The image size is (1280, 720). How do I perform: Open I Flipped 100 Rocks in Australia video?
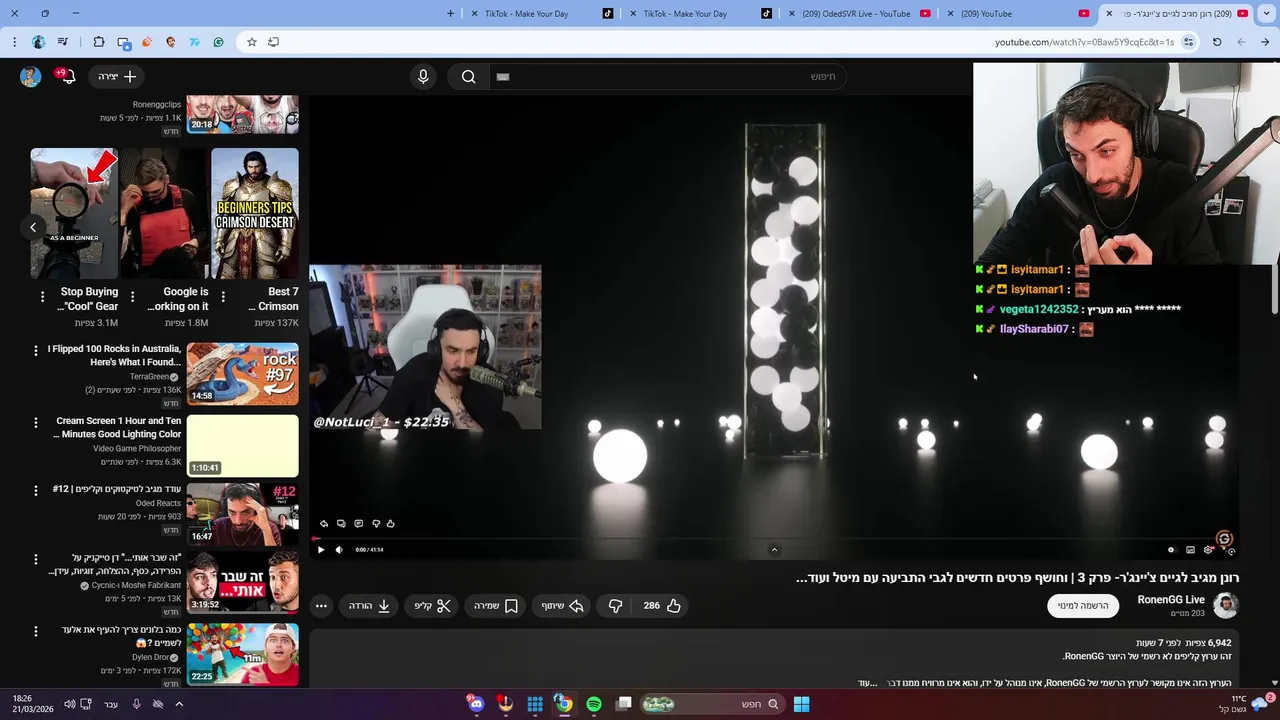242,374
